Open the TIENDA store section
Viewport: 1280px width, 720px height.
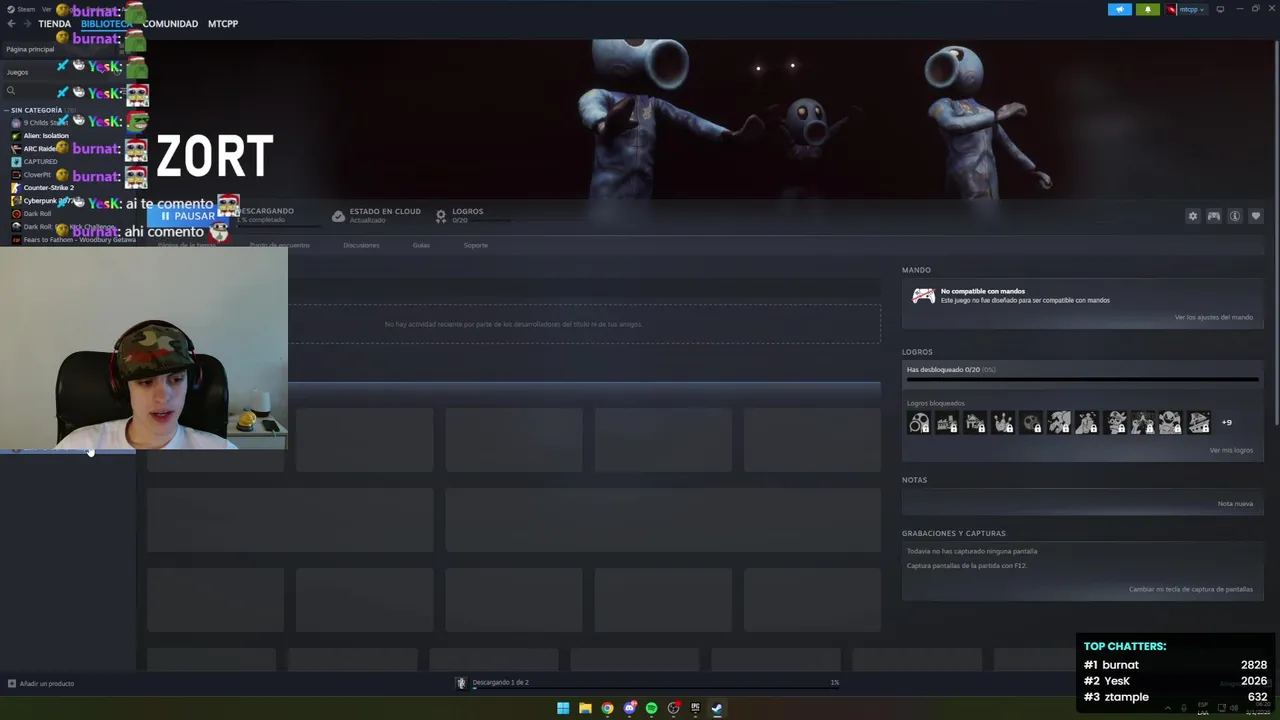point(54,24)
